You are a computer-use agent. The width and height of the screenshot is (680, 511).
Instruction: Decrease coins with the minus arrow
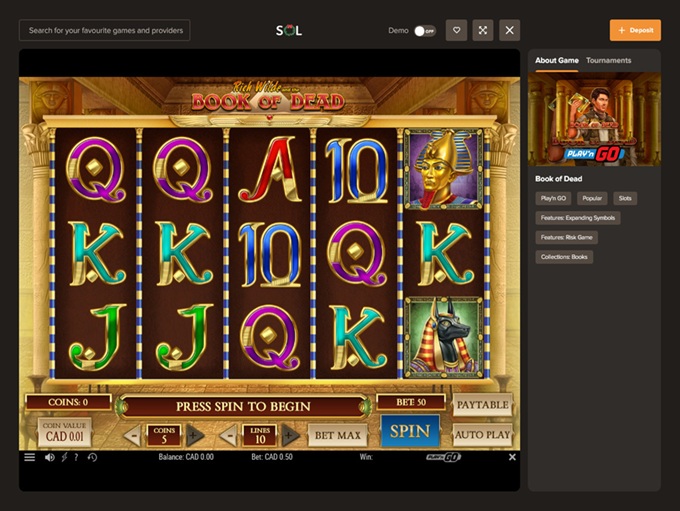click(133, 435)
